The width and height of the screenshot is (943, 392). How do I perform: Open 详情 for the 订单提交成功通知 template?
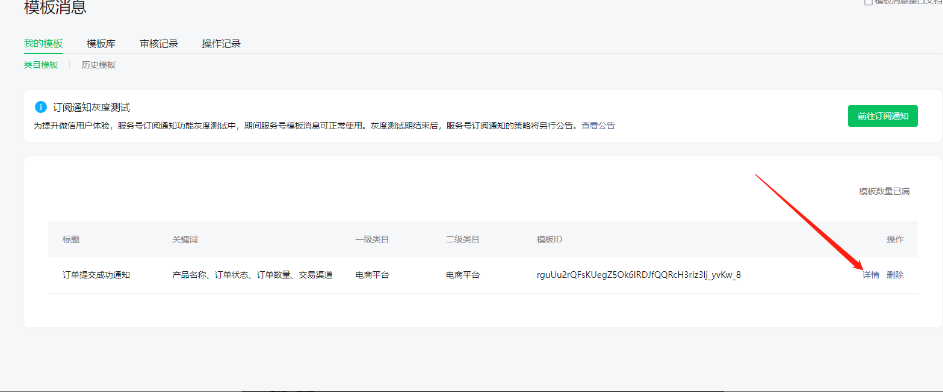click(x=871, y=275)
